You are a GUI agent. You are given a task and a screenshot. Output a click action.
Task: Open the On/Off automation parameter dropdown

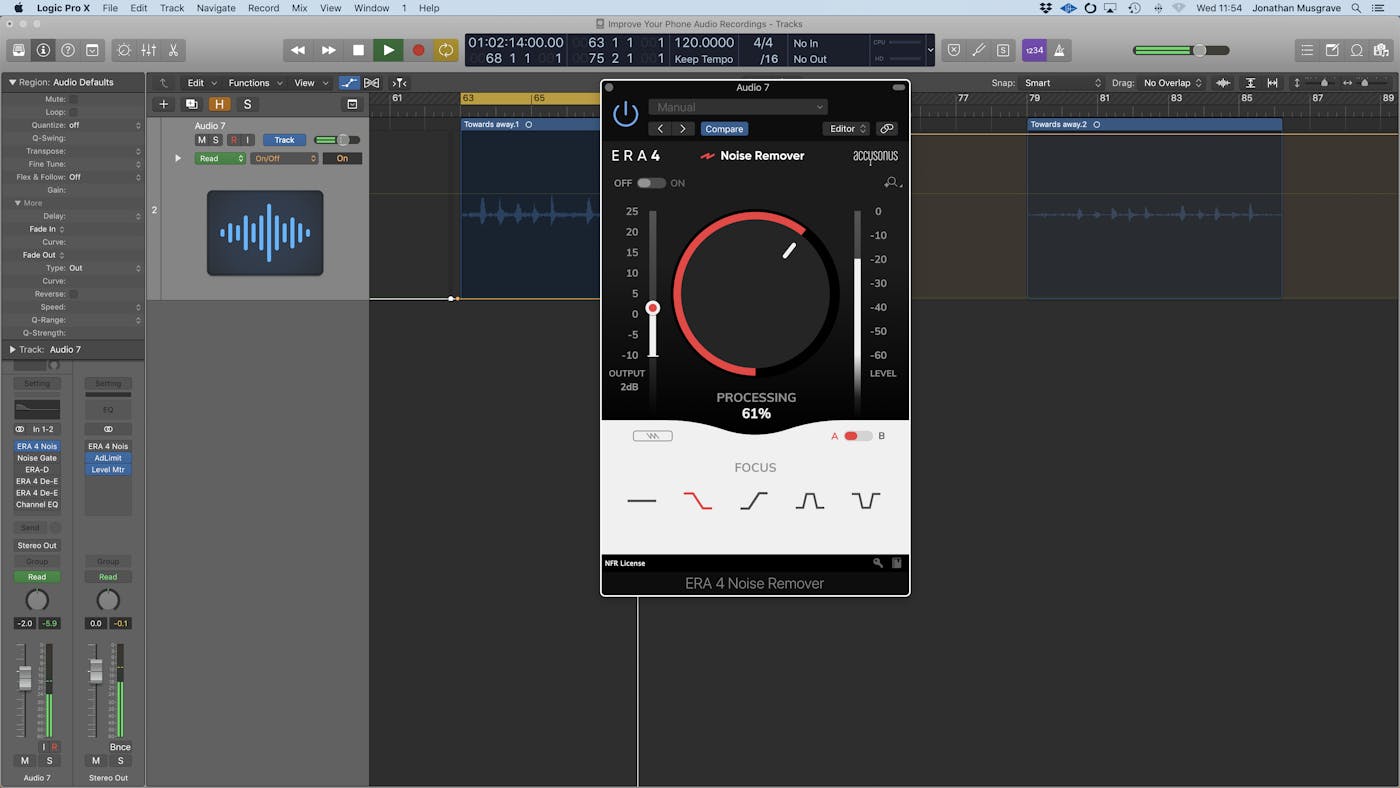pos(284,158)
